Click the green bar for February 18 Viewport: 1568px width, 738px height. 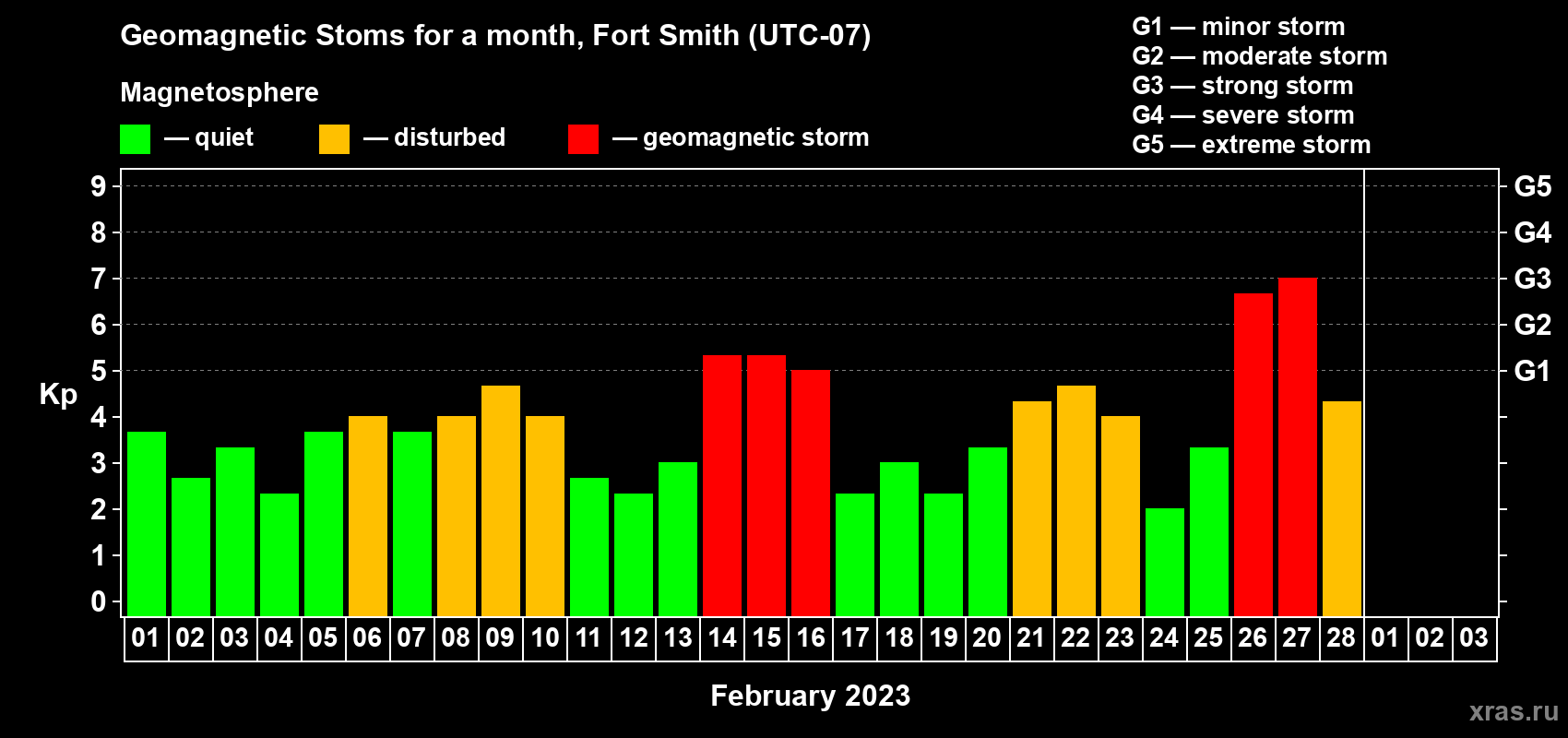pos(899,540)
